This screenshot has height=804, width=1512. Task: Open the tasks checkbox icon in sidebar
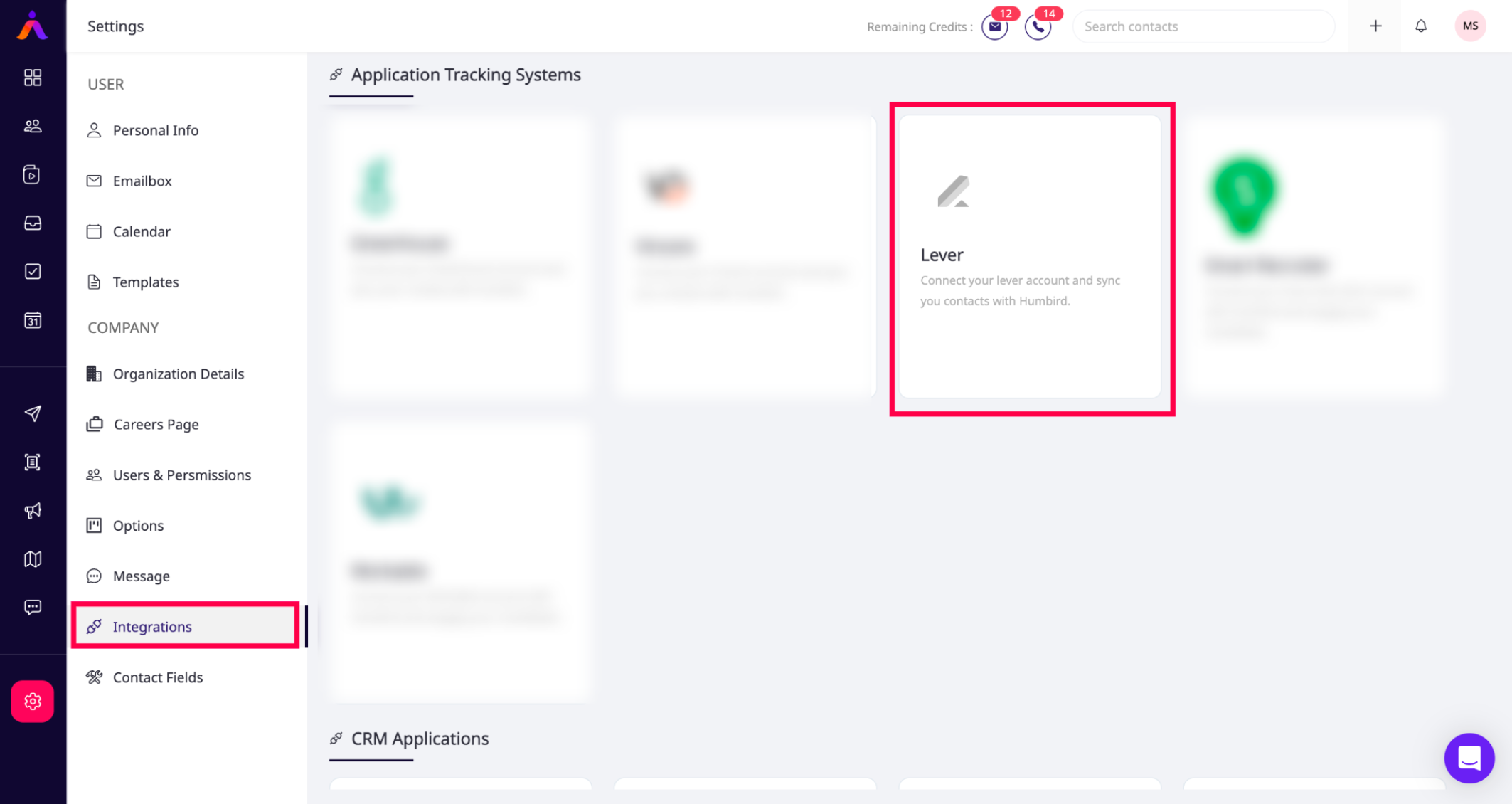pyautogui.click(x=32, y=270)
